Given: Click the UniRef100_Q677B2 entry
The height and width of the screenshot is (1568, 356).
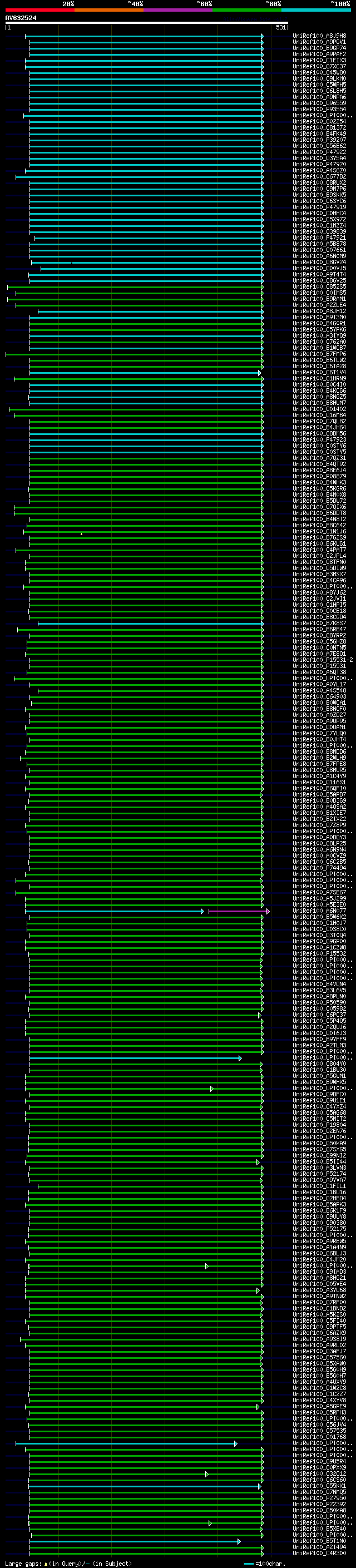Looking at the screenshot, I should pyautogui.click(x=319, y=176).
